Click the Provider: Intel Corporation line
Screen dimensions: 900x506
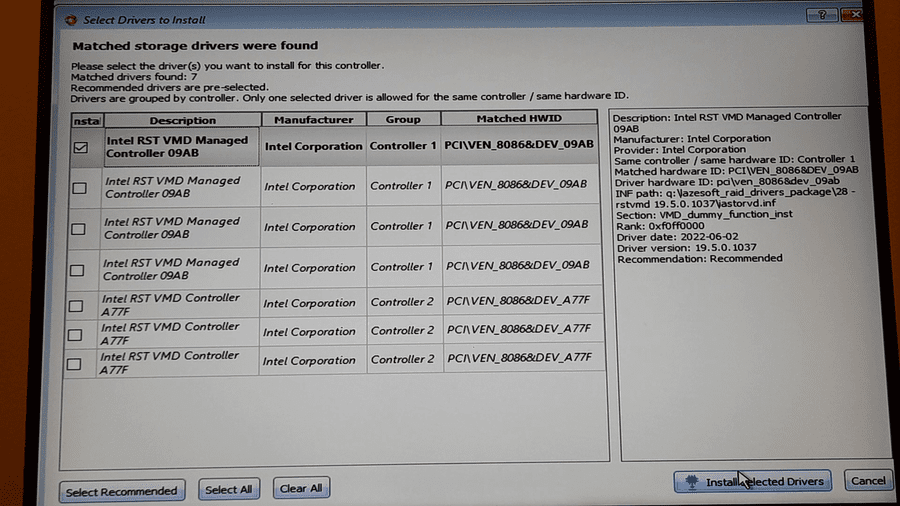coord(680,150)
